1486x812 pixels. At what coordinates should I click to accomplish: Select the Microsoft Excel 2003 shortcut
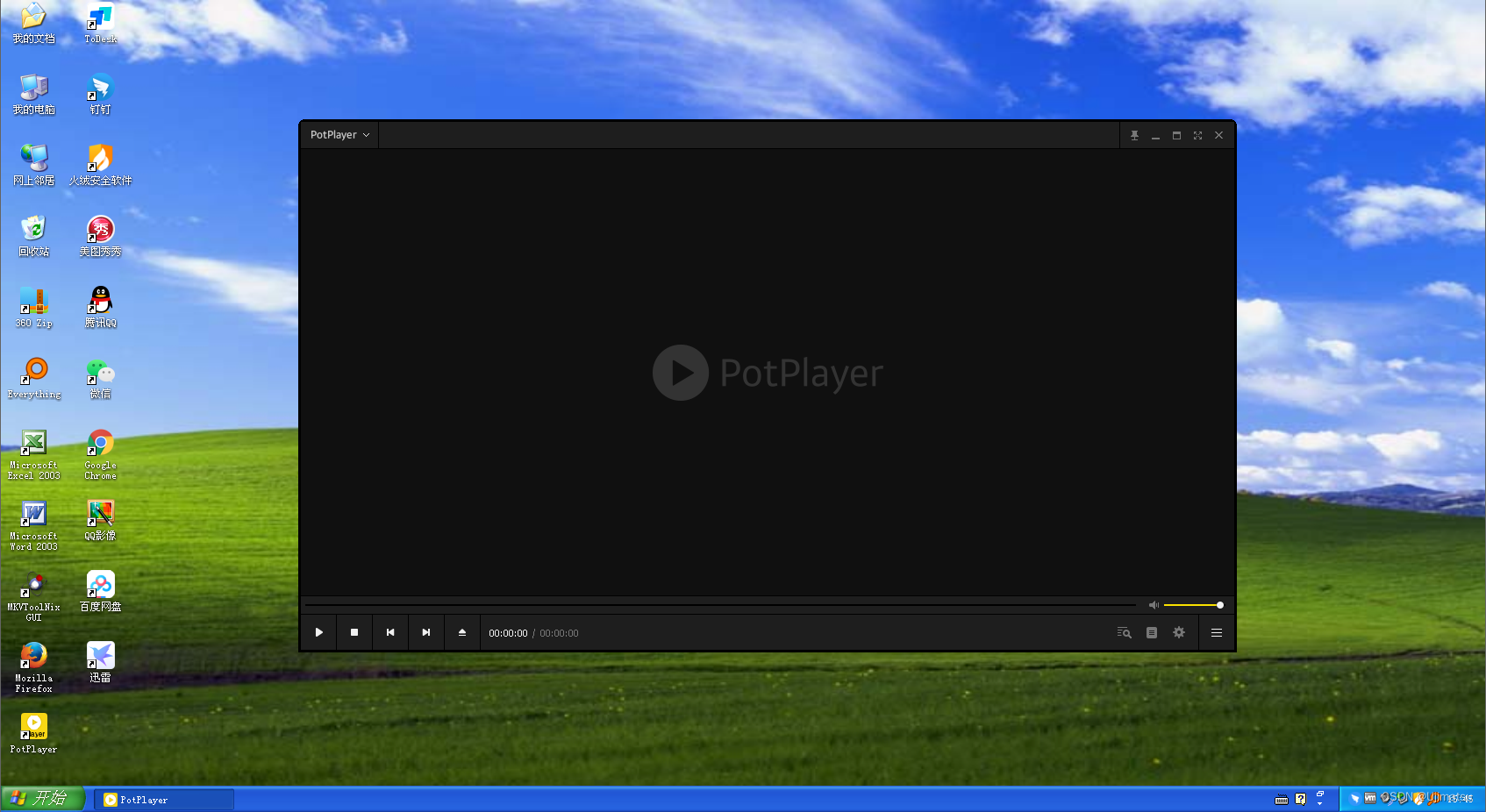pyautogui.click(x=33, y=455)
